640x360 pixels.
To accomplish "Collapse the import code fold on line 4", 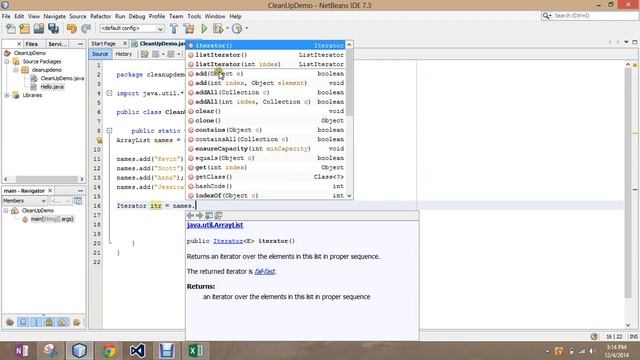I will 109,93.
